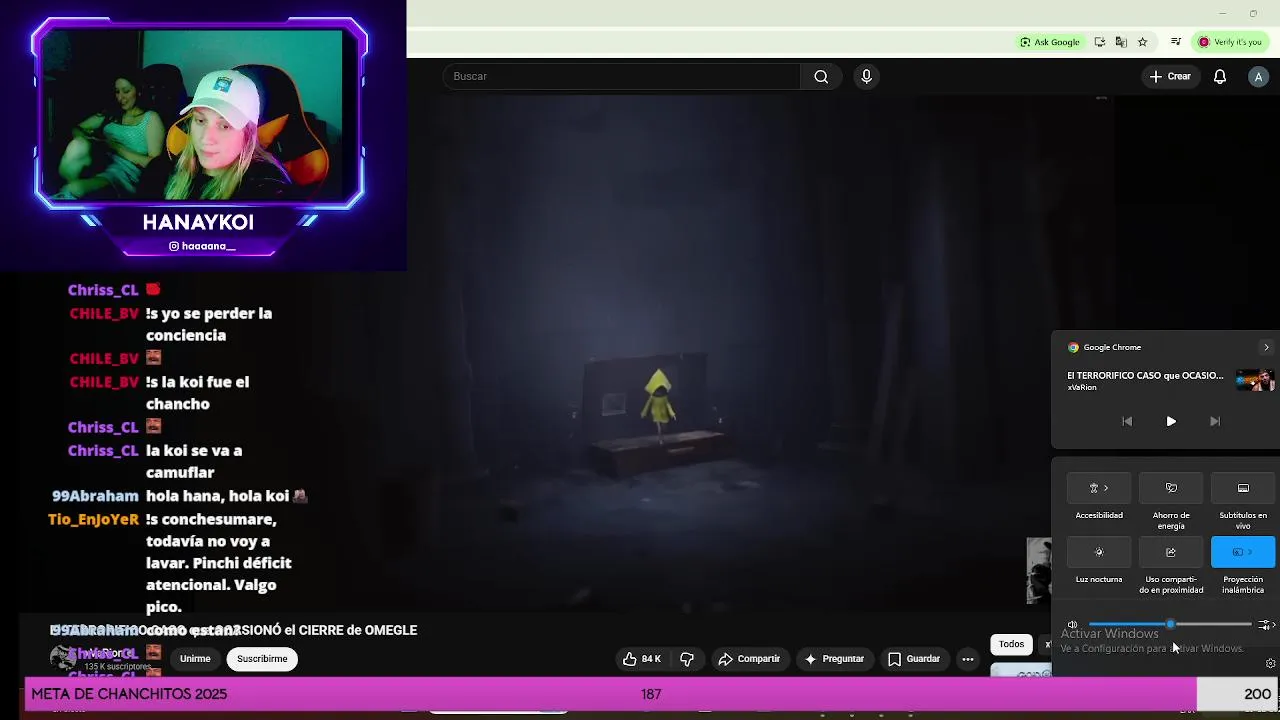Open Chrome media controls icon
This screenshot has height=720, width=1280.
tap(1176, 42)
